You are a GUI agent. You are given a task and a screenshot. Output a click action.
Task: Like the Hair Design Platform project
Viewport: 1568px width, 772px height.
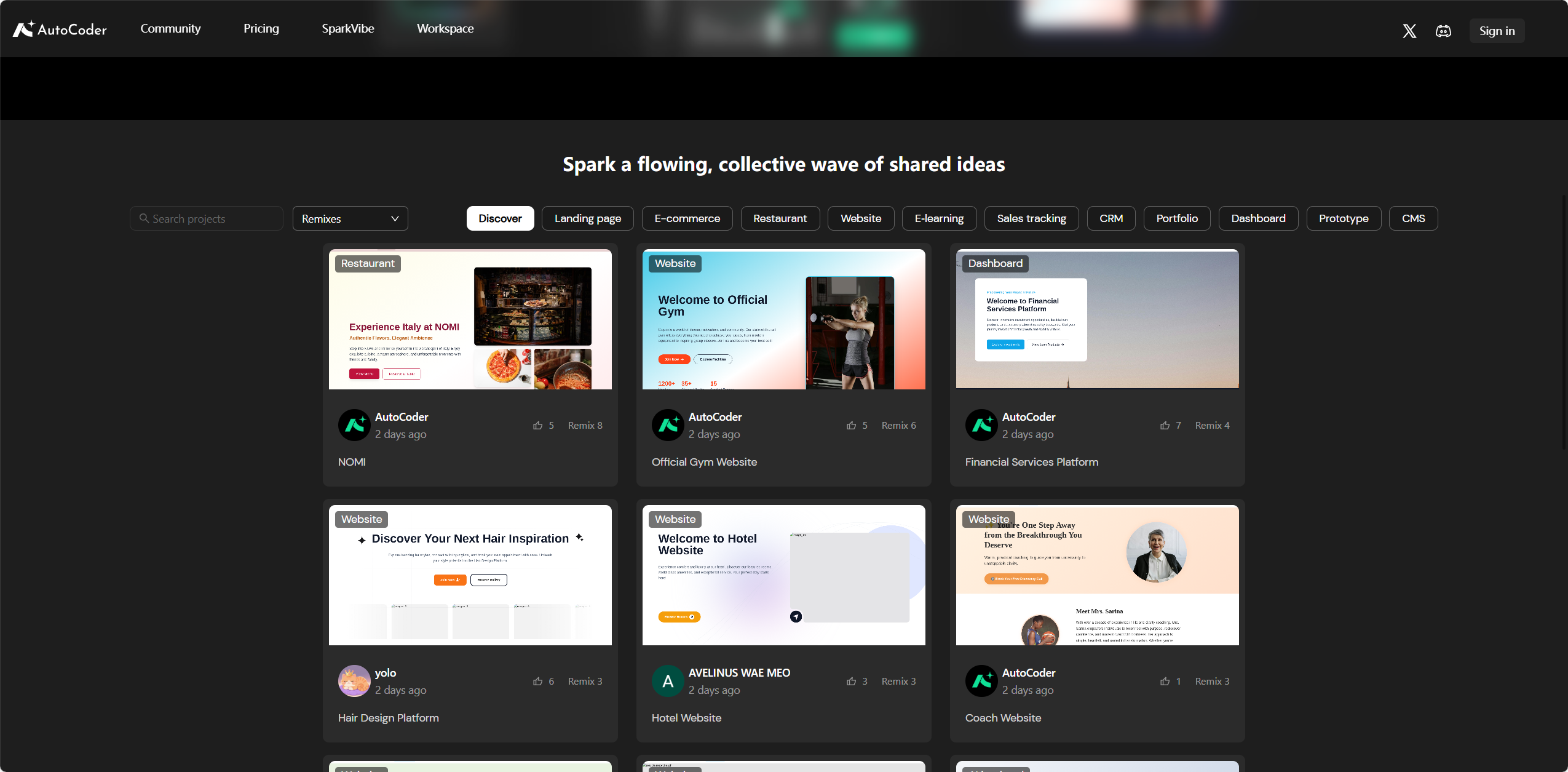pyautogui.click(x=538, y=681)
